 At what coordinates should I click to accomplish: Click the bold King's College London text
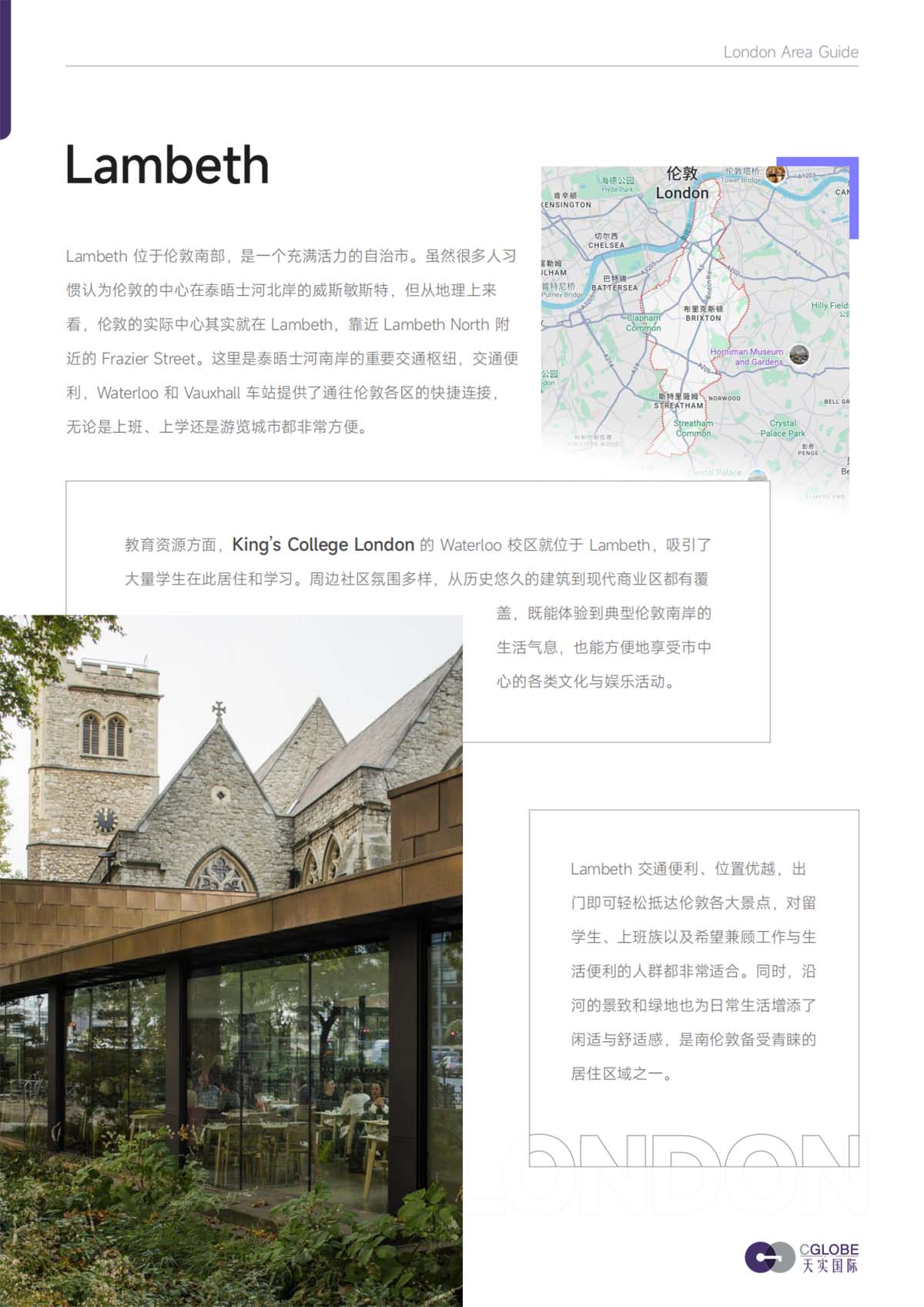tap(323, 545)
